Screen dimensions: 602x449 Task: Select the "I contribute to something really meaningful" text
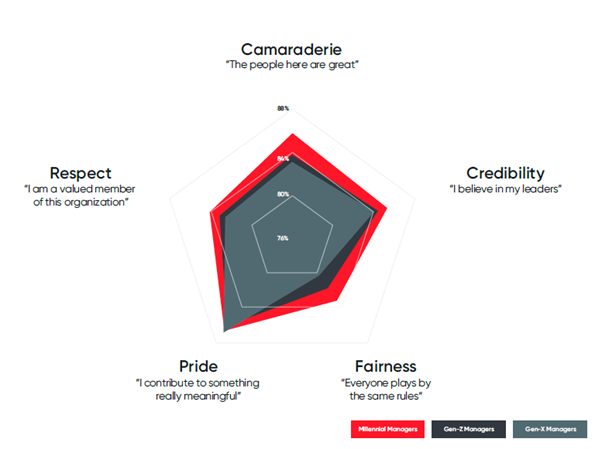click(x=198, y=389)
